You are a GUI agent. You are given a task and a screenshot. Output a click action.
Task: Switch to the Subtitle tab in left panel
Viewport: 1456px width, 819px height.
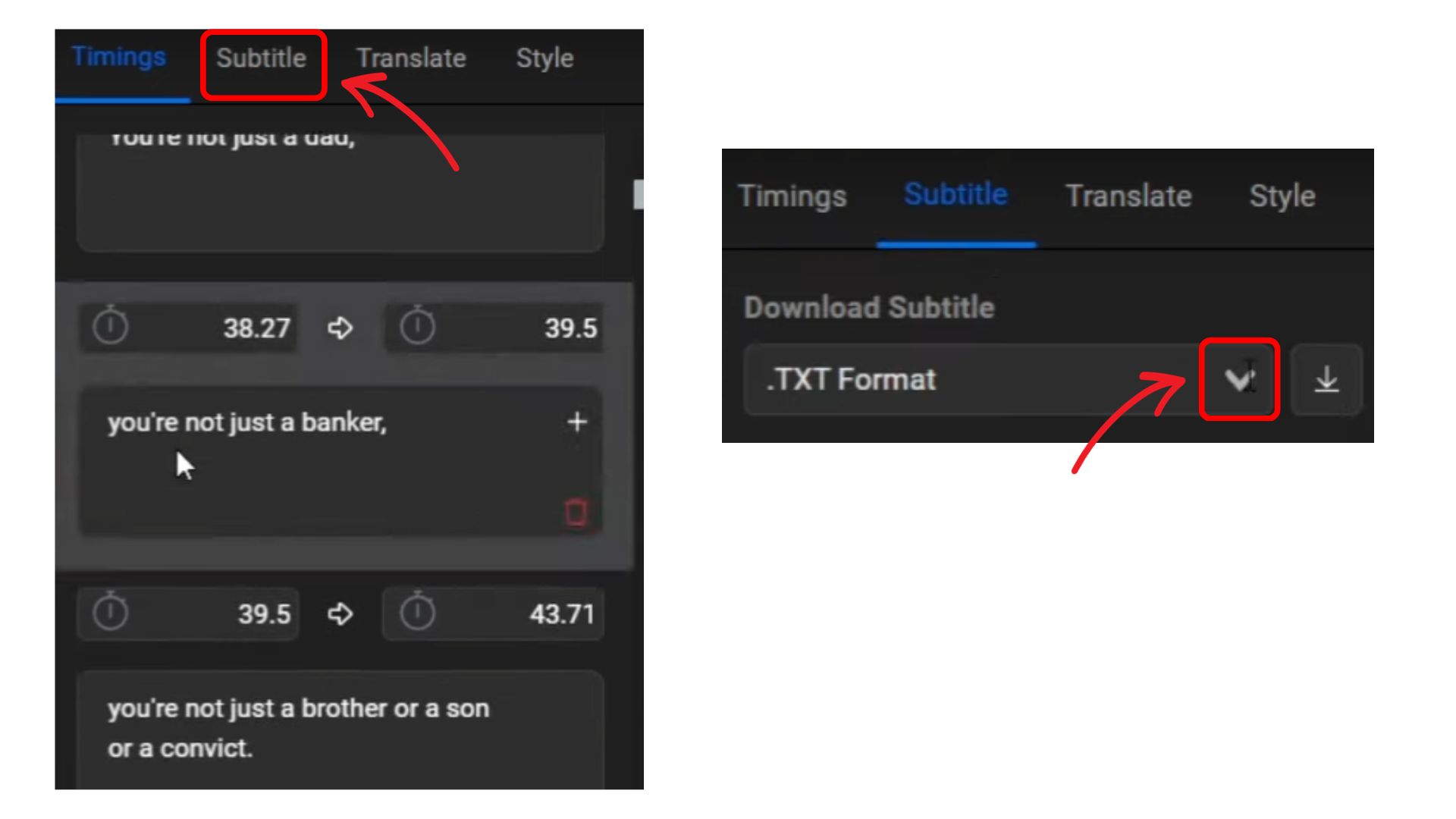pyautogui.click(x=262, y=58)
